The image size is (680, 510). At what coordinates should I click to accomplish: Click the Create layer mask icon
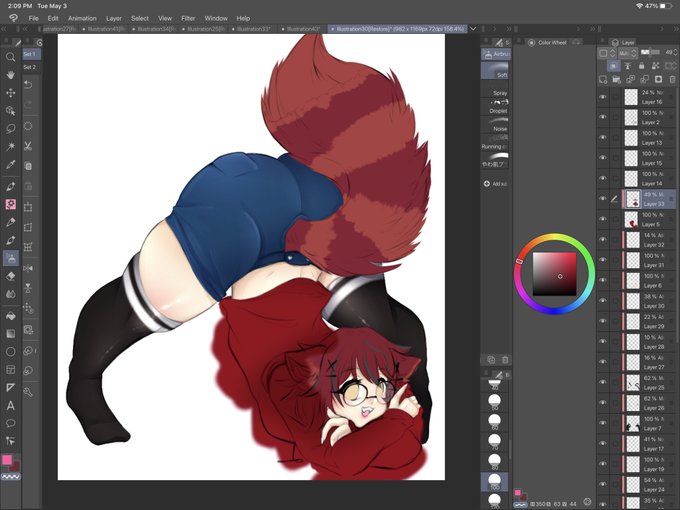pyautogui.click(x=658, y=79)
